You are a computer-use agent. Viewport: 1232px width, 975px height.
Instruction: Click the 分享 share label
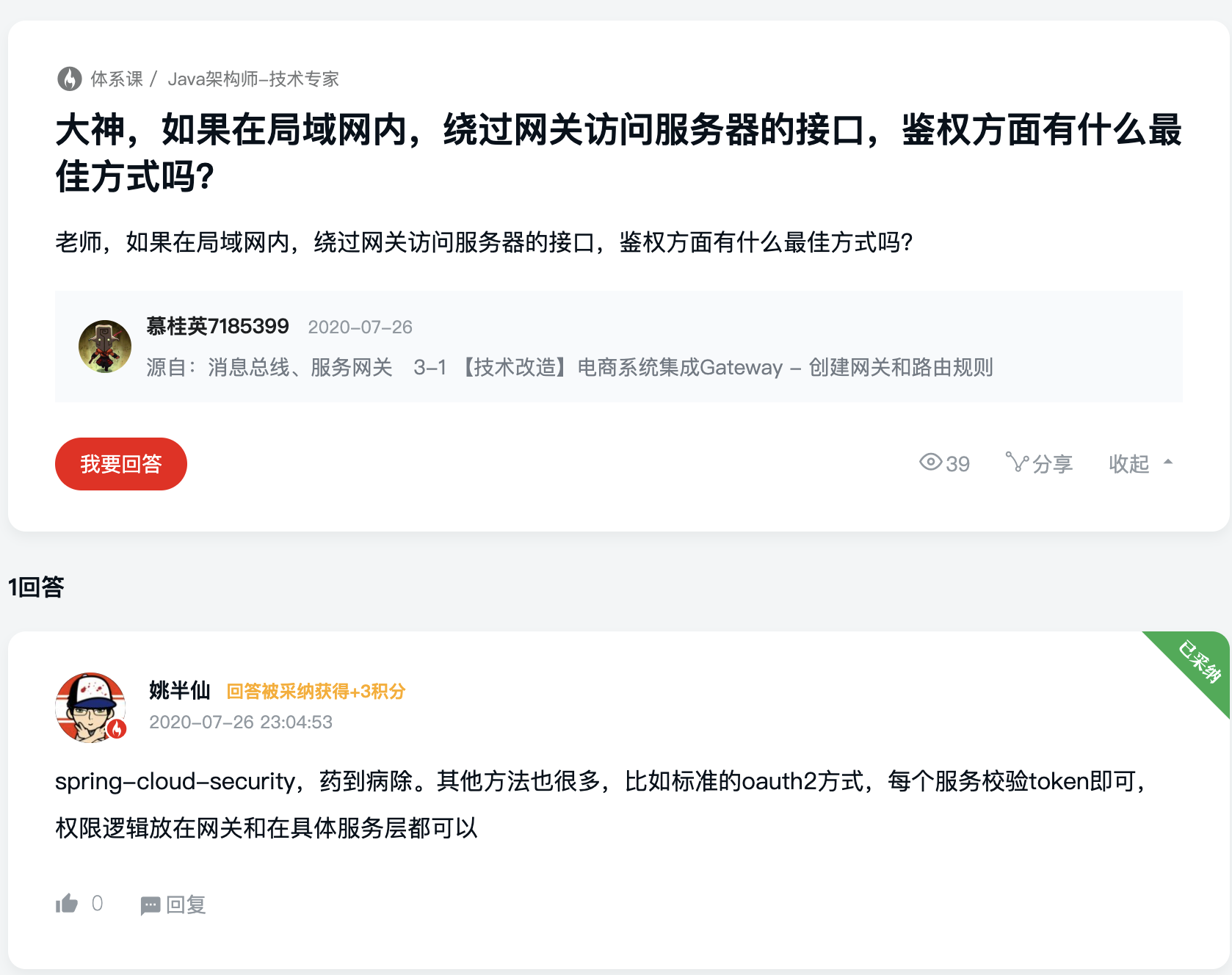(1052, 464)
